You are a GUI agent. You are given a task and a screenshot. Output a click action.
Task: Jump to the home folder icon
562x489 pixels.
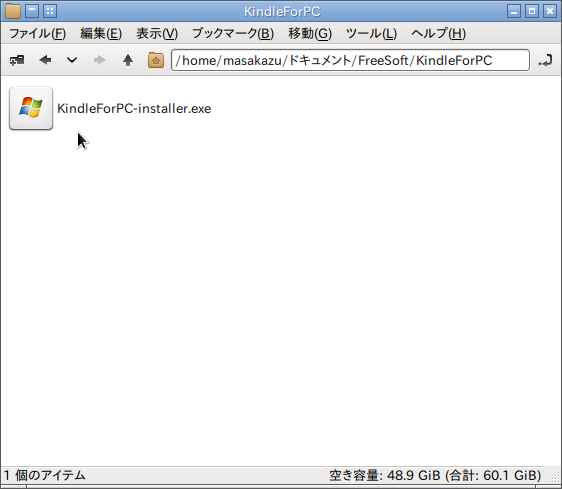point(156,60)
